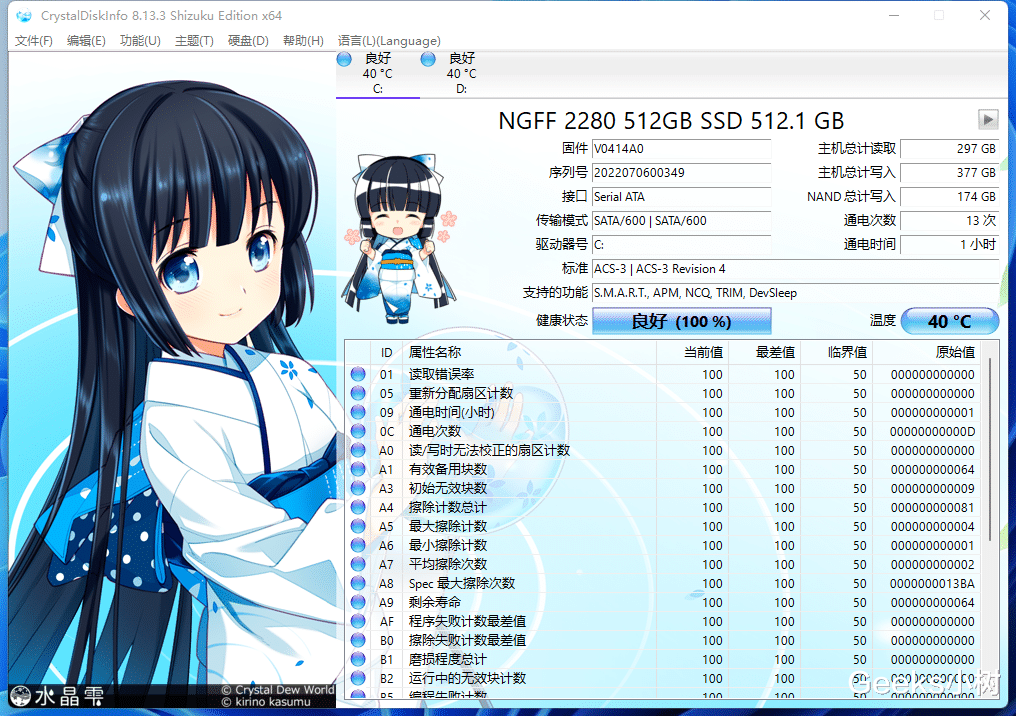Click the host total reads value 297 GB
1016x716 pixels.
tap(950, 149)
